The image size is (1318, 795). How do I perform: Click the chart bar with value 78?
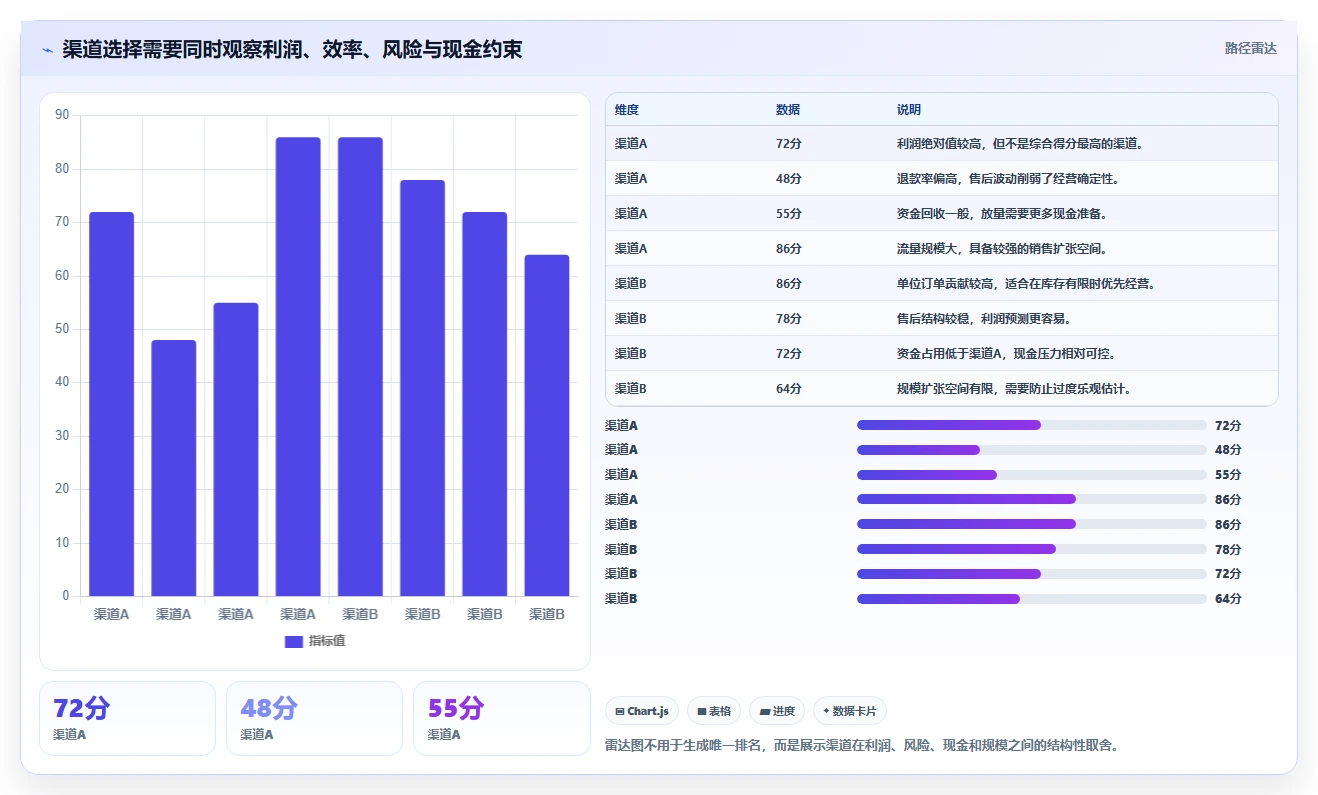422,388
